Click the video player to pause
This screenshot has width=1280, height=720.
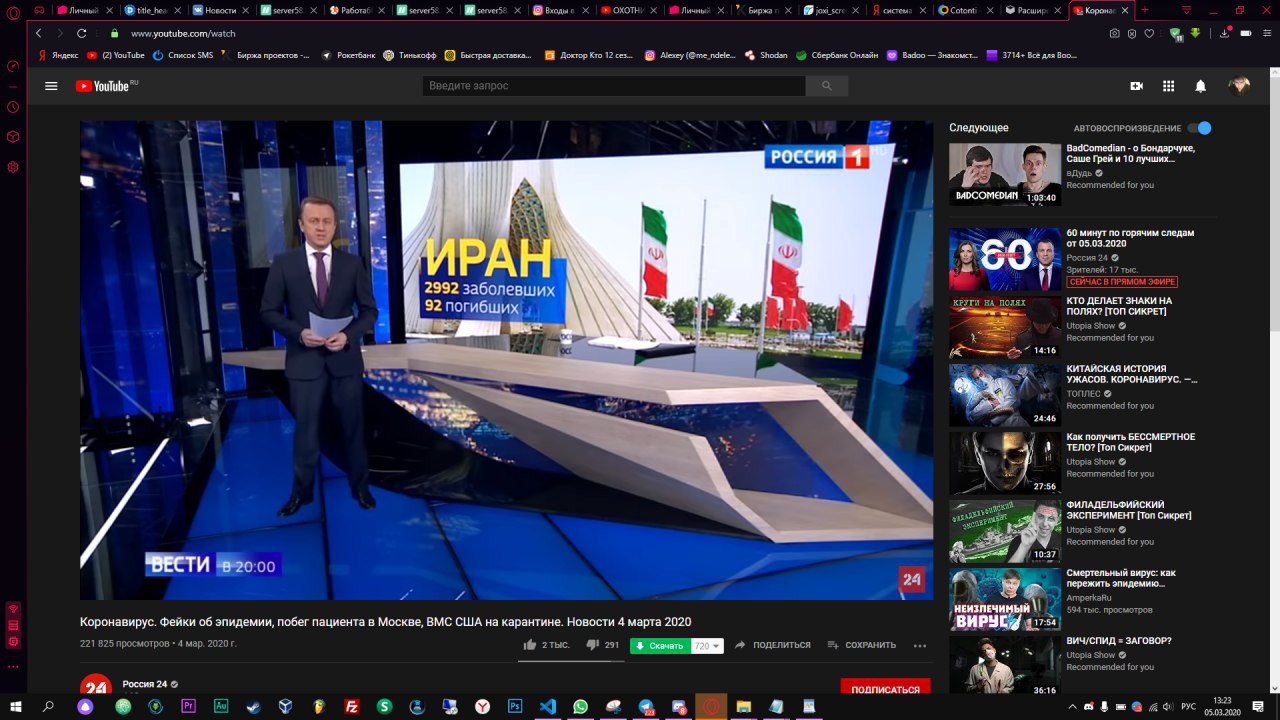[506, 360]
